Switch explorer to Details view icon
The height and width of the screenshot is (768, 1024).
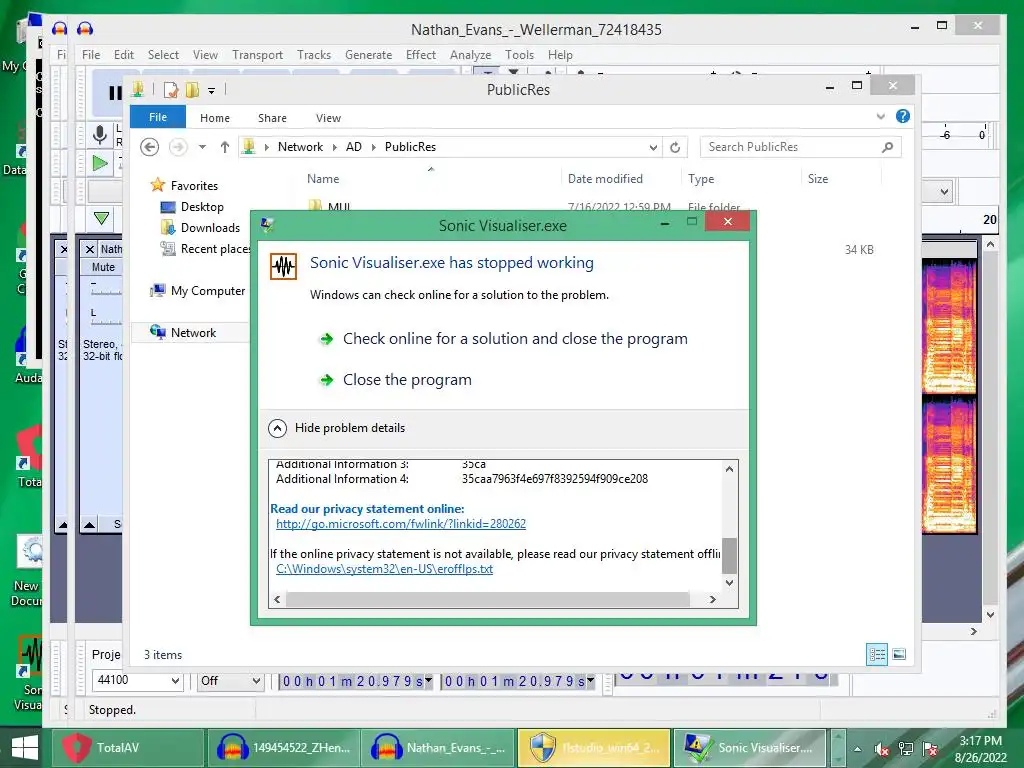(x=876, y=654)
